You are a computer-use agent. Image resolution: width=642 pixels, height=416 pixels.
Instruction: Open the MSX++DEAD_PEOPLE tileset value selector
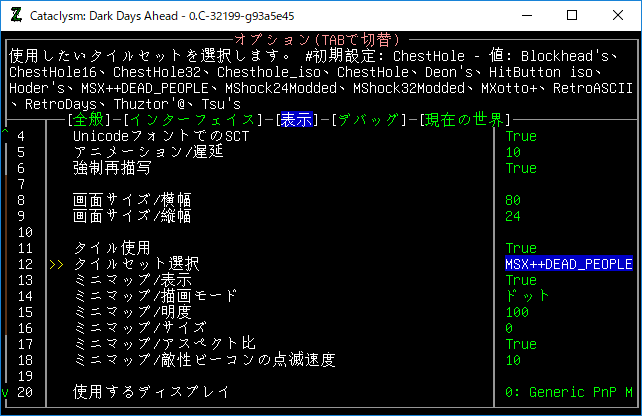click(568, 264)
